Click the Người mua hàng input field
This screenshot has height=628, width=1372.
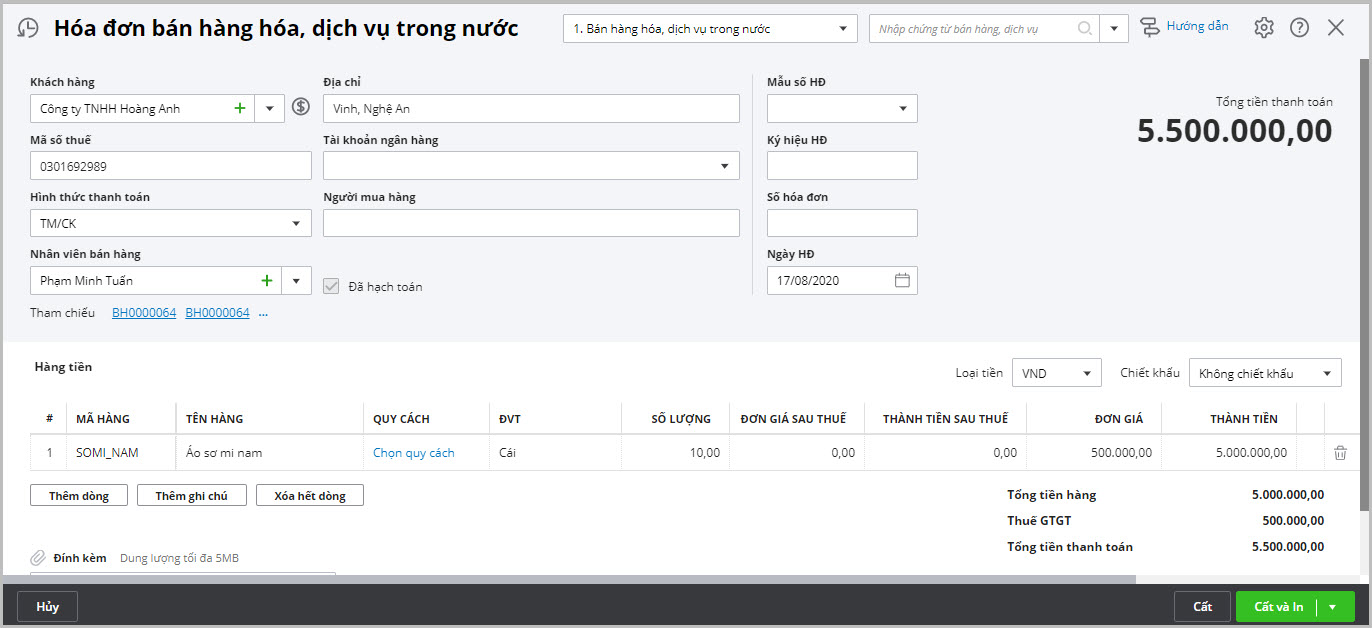coord(531,223)
